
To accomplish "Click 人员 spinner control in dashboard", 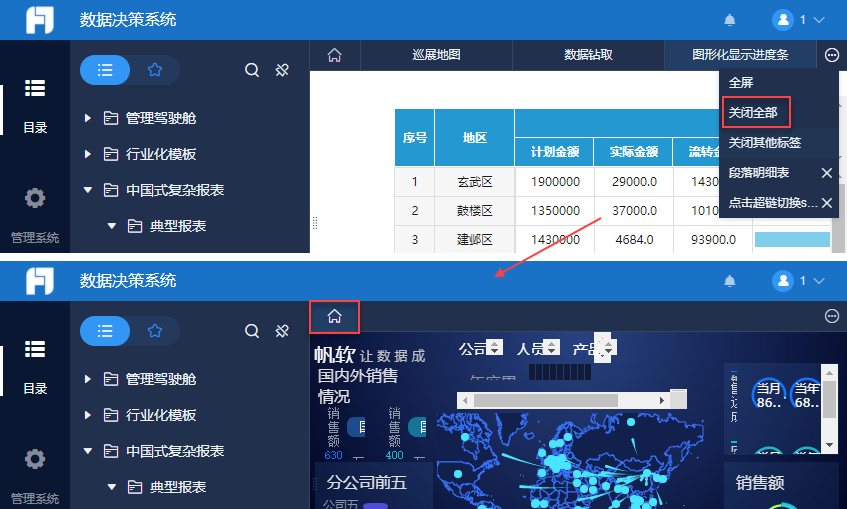I will pyautogui.click(x=551, y=347).
